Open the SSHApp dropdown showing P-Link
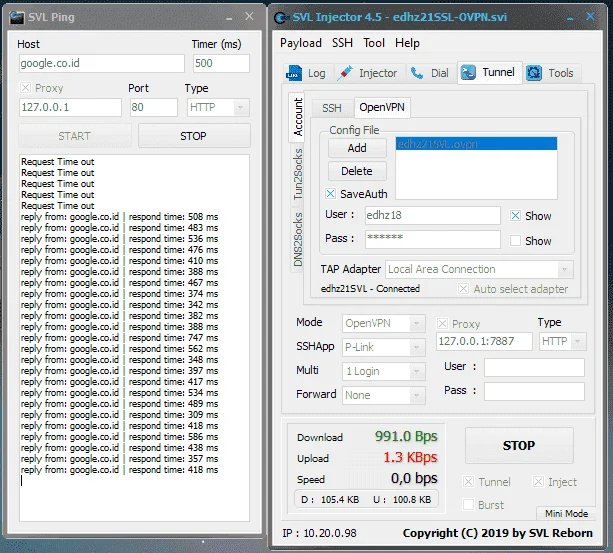Viewport: 613px width, 553px height. (384, 347)
